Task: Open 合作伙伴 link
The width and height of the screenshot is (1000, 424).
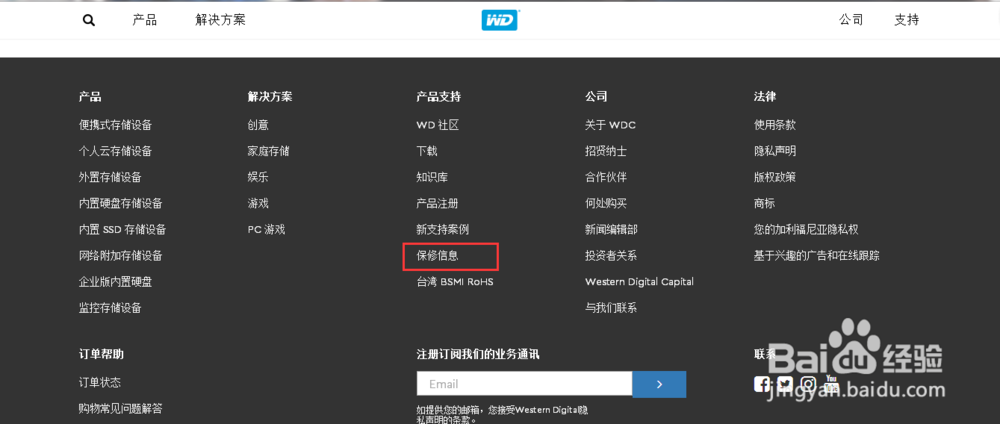Action: click(x=606, y=177)
